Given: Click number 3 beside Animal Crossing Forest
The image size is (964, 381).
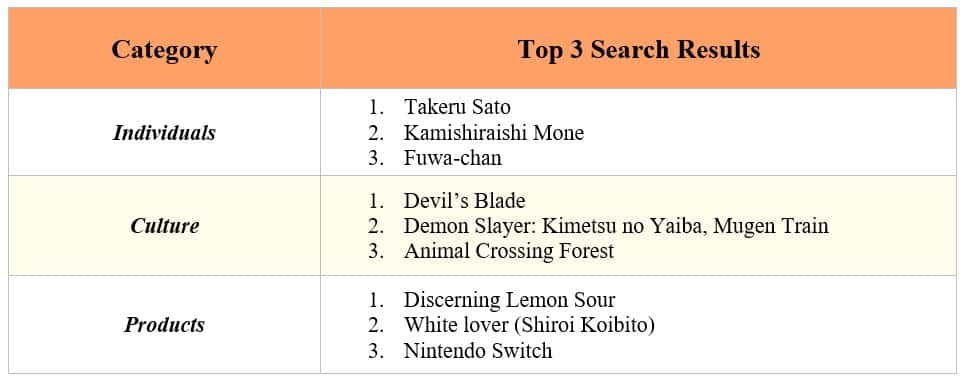Looking at the screenshot, I should click(x=376, y=251).
